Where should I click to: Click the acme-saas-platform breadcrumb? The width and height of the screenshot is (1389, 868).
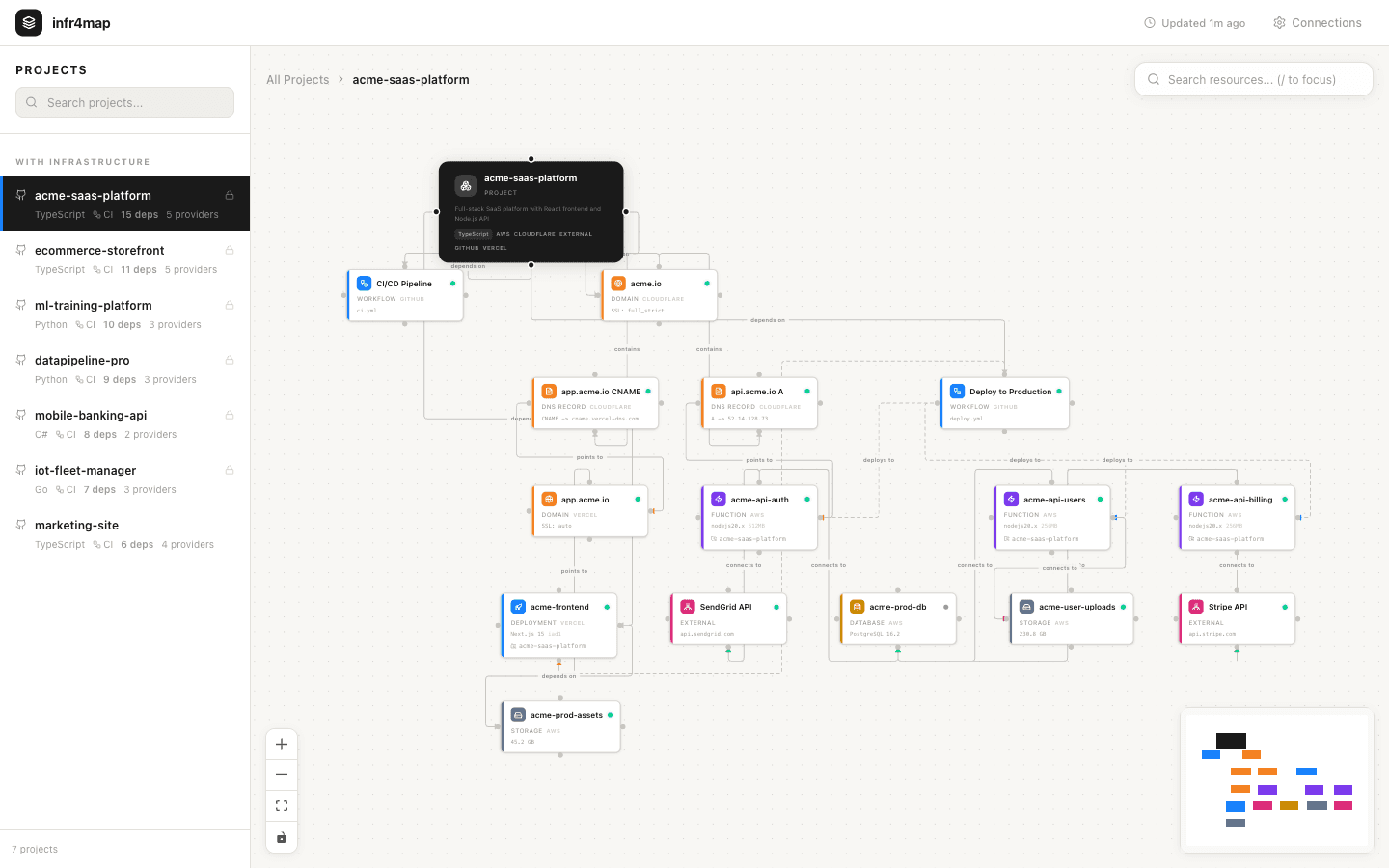tap(411, 80)
